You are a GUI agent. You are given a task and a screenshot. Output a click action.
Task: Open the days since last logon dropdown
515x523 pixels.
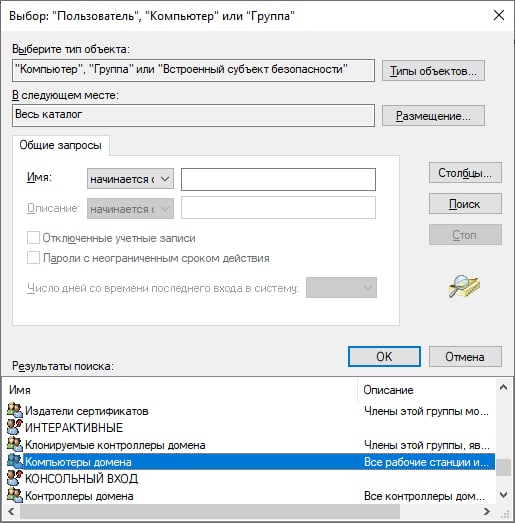(x=341, y=288)
